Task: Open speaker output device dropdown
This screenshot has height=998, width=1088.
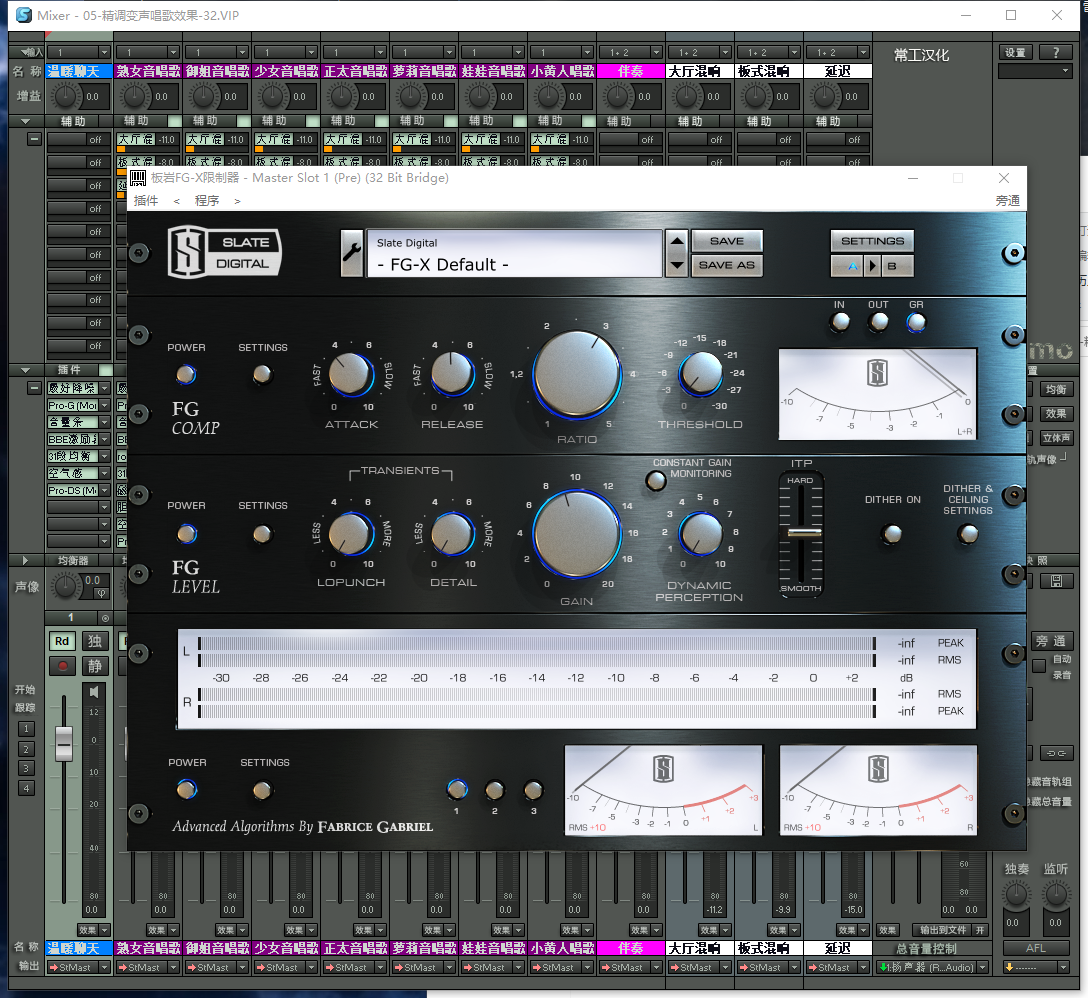Action: (983, 967)
